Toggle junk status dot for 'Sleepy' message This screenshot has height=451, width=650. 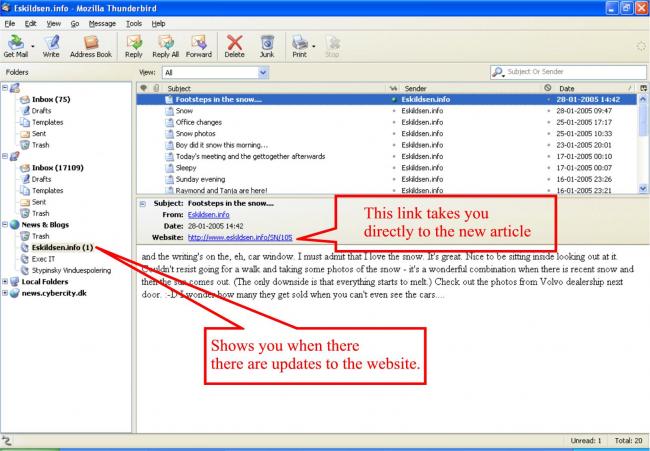point(548,168)
